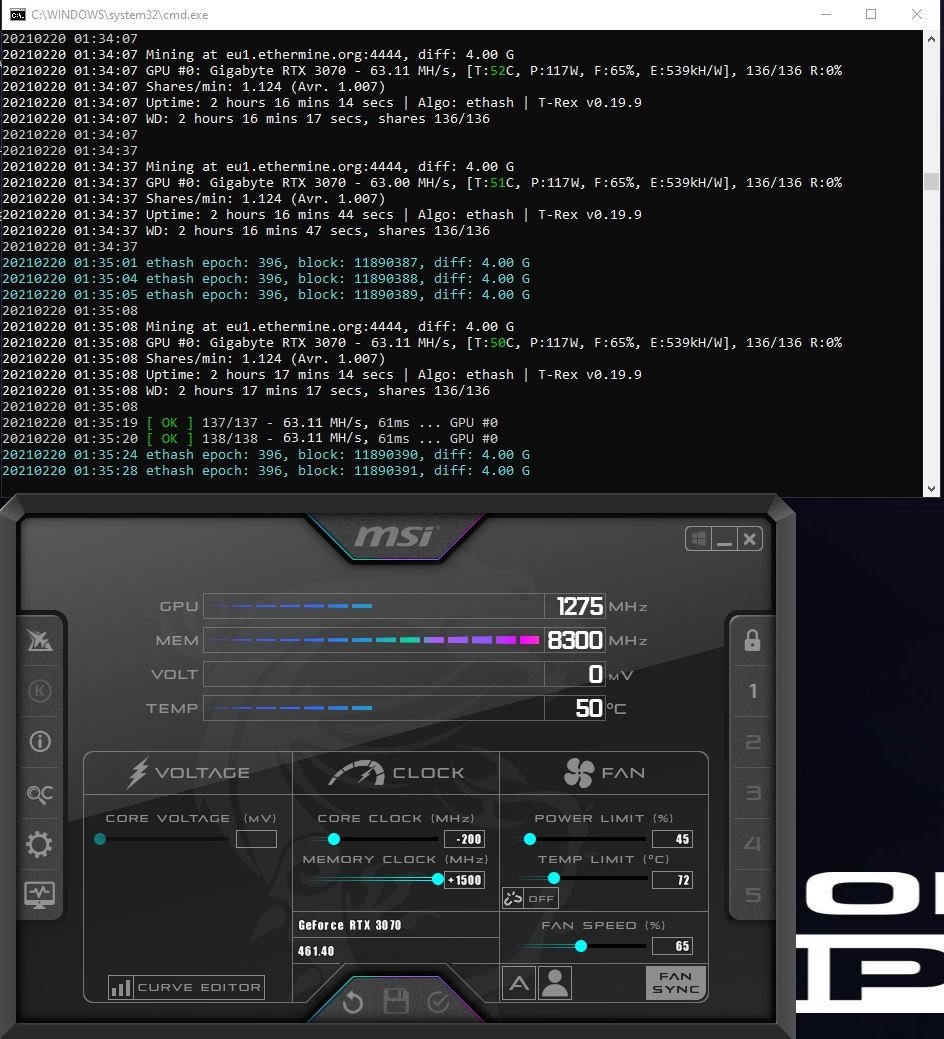The height and width of the screenshot is (1039, 944).
Task: Toggle the profile lock icon
Action: tap(752, 641)
